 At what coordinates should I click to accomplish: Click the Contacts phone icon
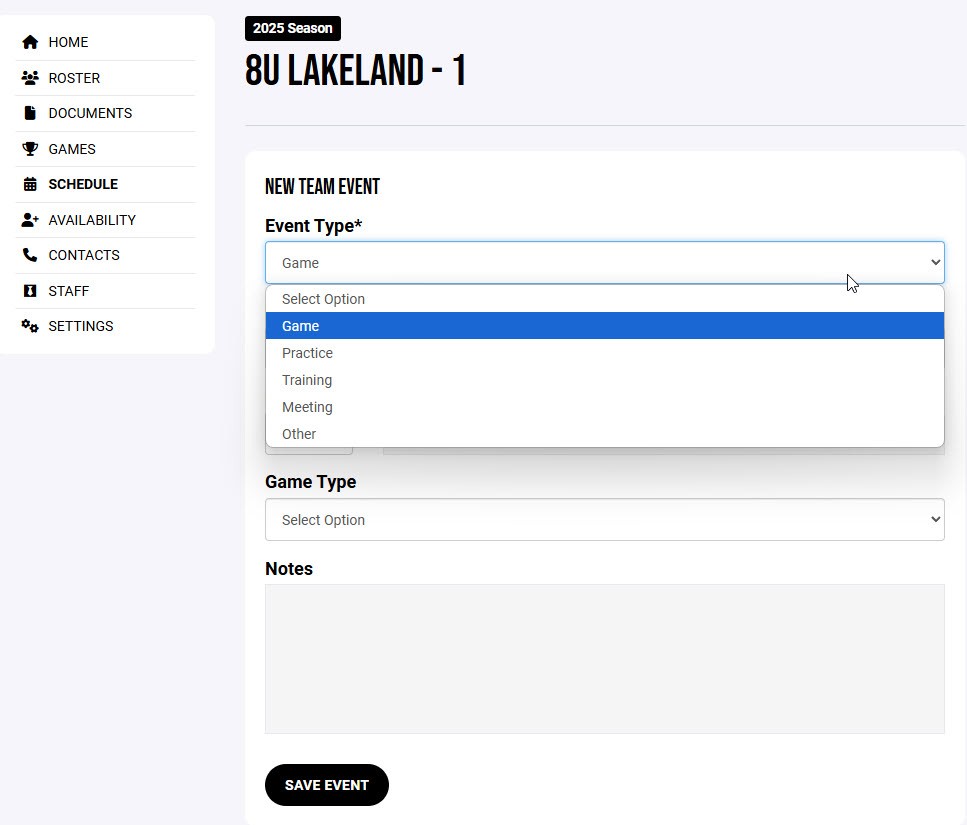click(x=30, y=255)
